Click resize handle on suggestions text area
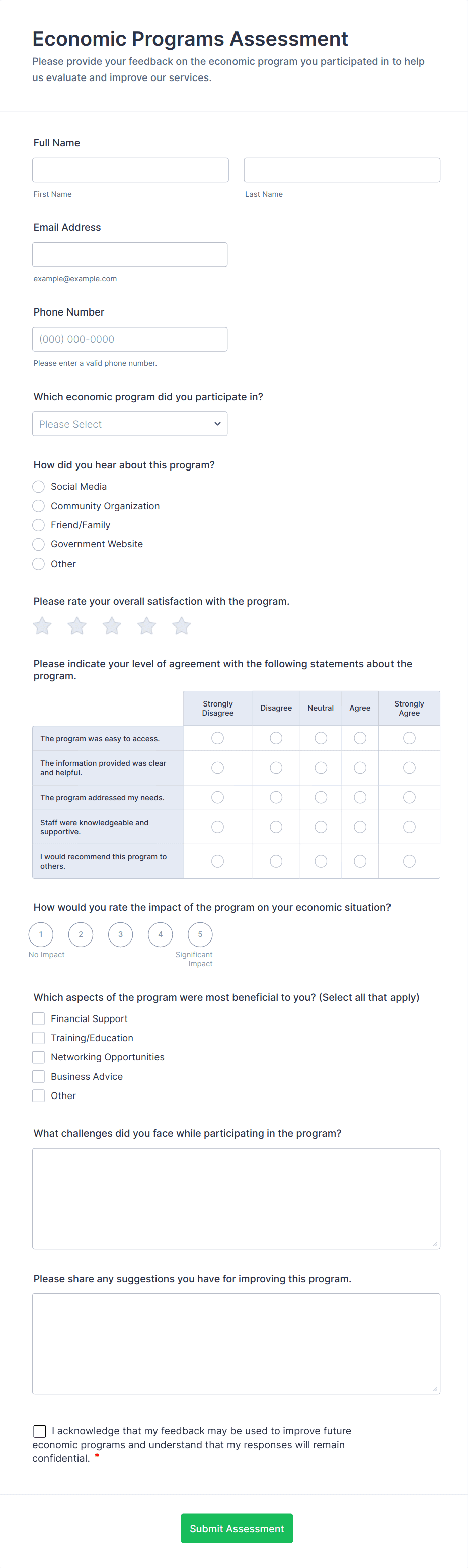This screenshot has height=1568, width=468. 434,1389
